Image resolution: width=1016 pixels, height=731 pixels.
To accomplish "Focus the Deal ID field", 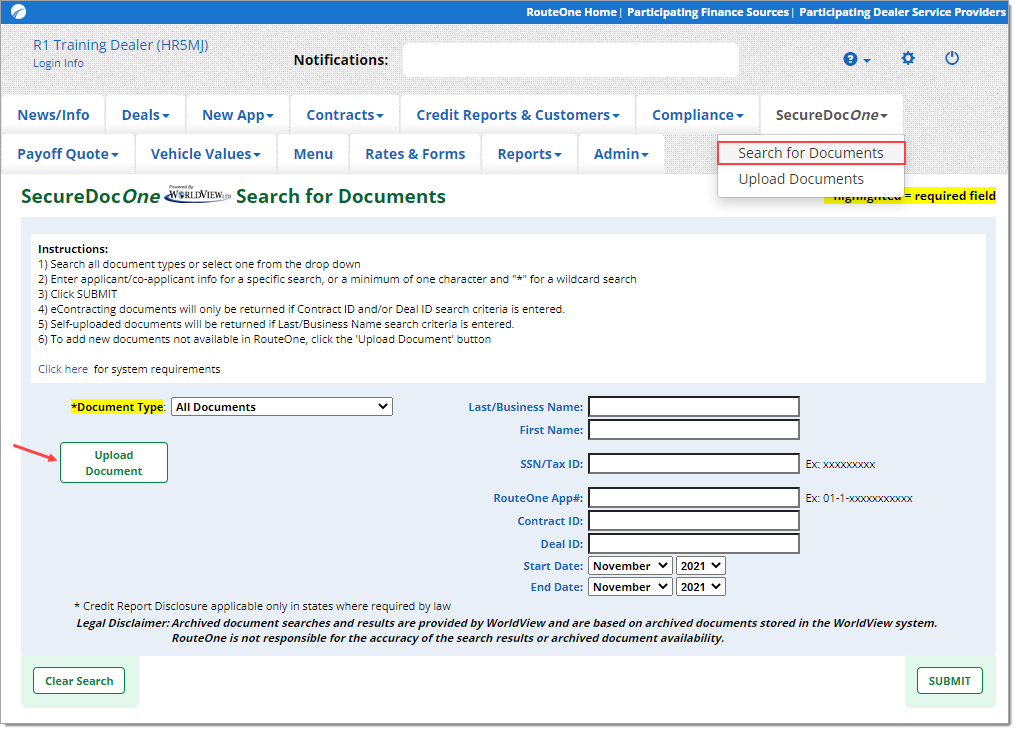I will tap(693, 544).
